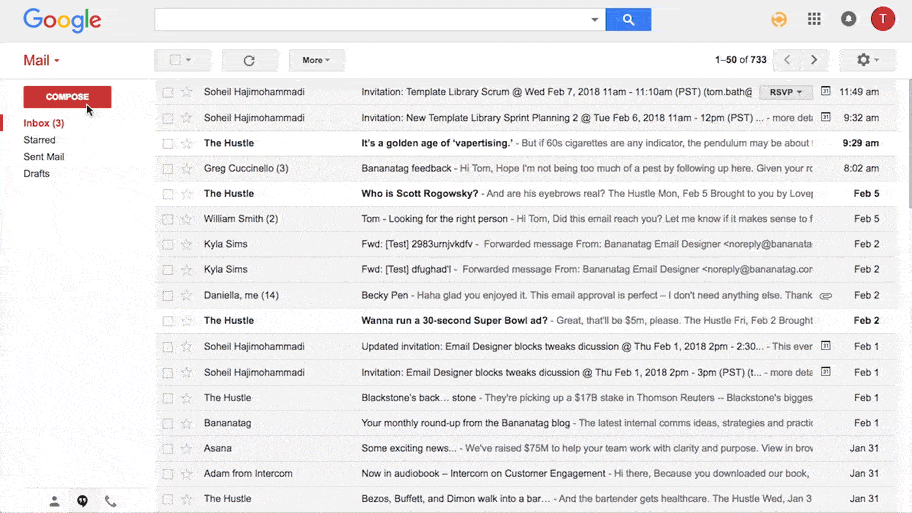The height and width of the screenshot is (513, 912).
Task: Click calendar icon on 11:49 am invitation
Action: [x=825, y=91]
